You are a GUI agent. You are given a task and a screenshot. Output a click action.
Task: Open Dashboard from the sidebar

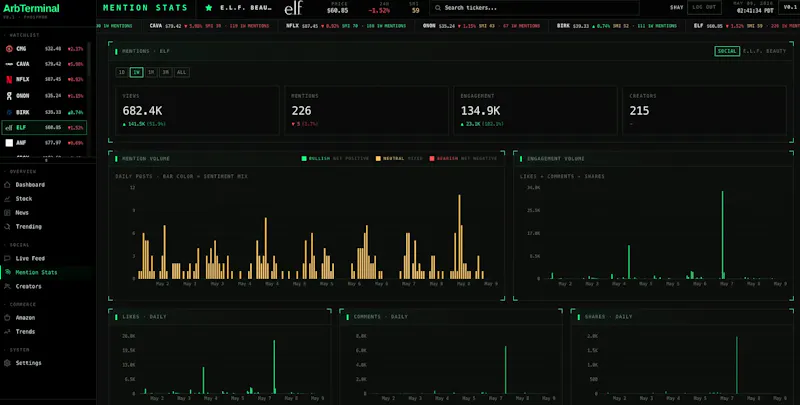point(30,185)
